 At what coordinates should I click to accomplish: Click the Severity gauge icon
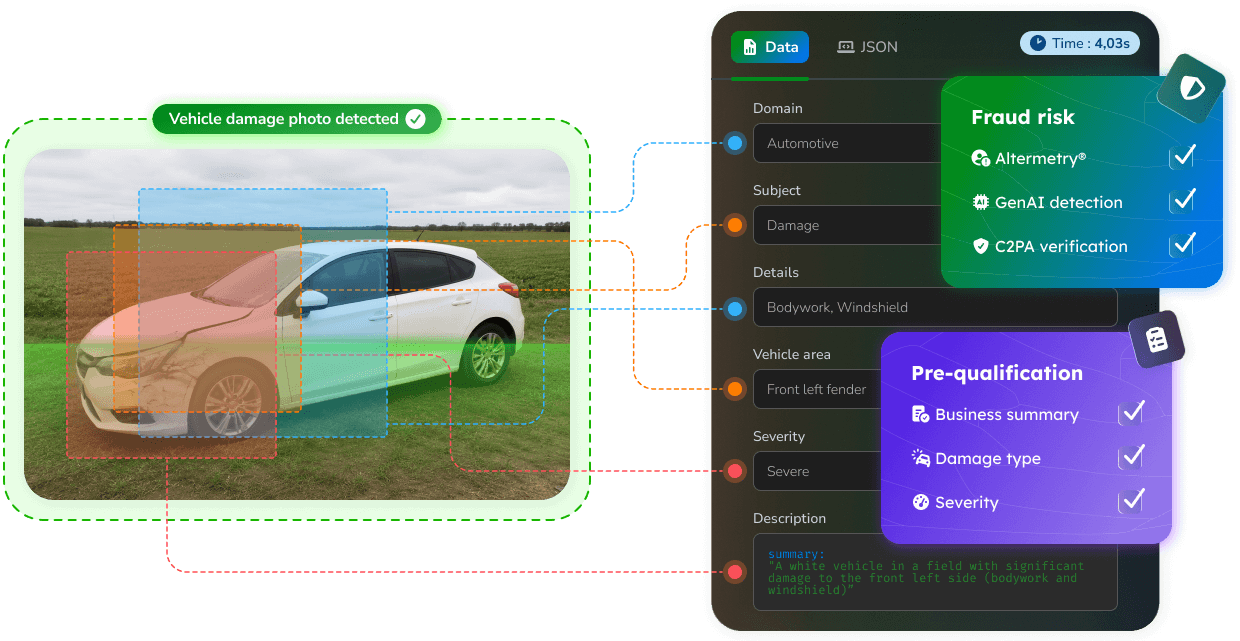920,502
